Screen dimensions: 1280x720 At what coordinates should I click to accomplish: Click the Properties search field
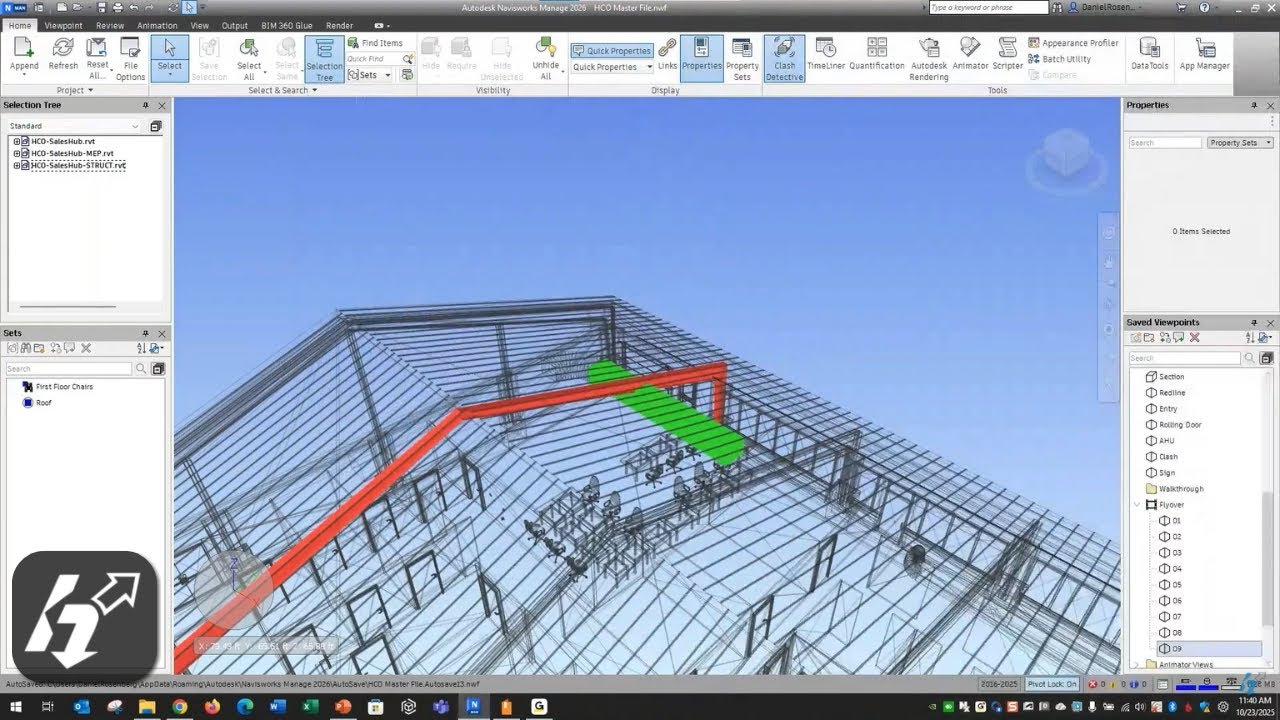click(x=1165, y=143)
